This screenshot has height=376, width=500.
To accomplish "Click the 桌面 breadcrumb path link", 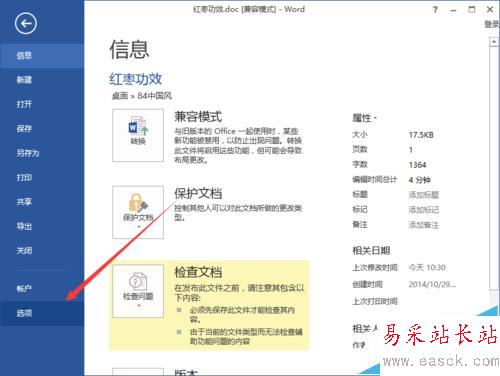I will (120, 96).
